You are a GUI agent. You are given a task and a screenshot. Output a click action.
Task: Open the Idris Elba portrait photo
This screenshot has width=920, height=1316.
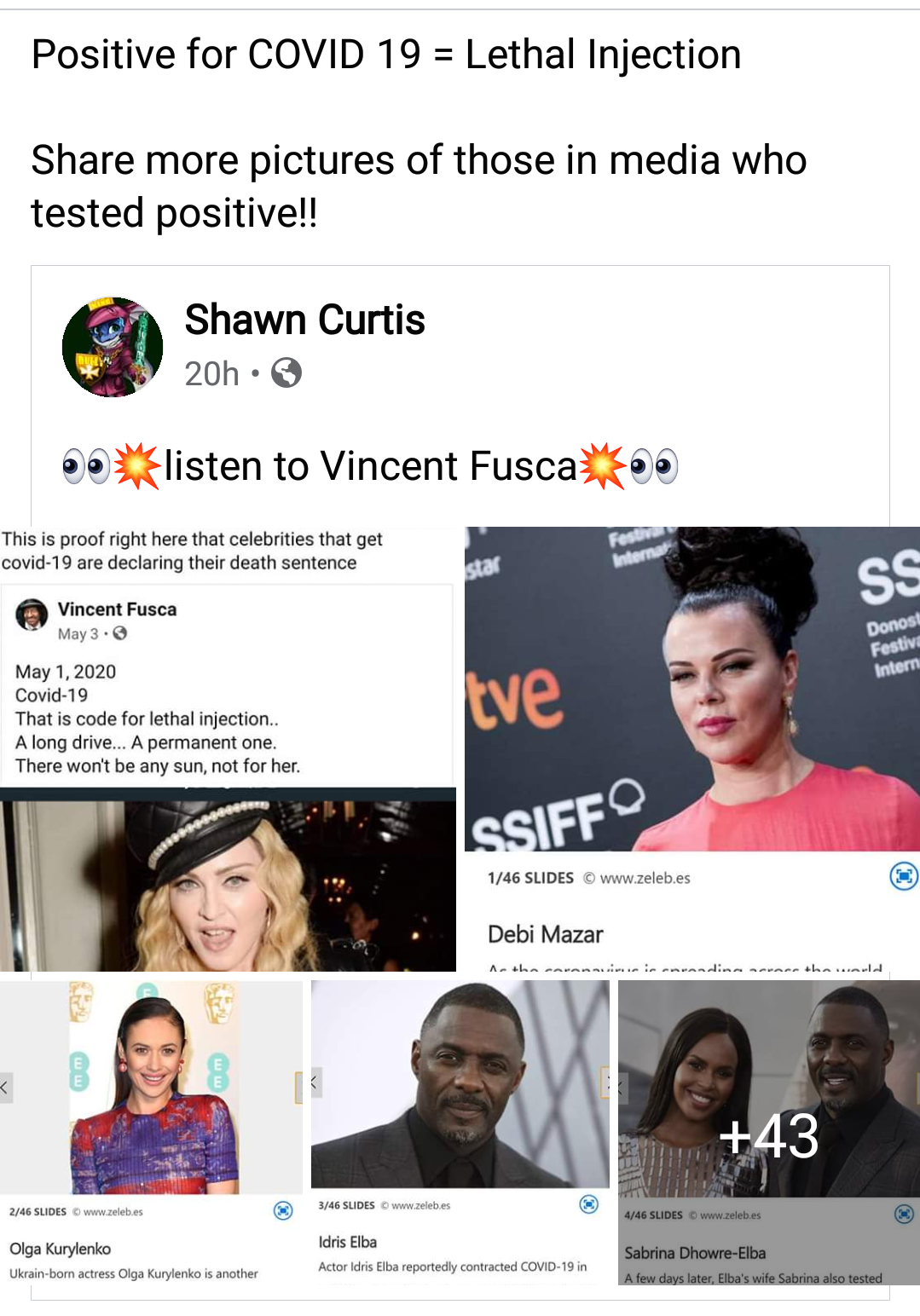tap(460, 1084)
